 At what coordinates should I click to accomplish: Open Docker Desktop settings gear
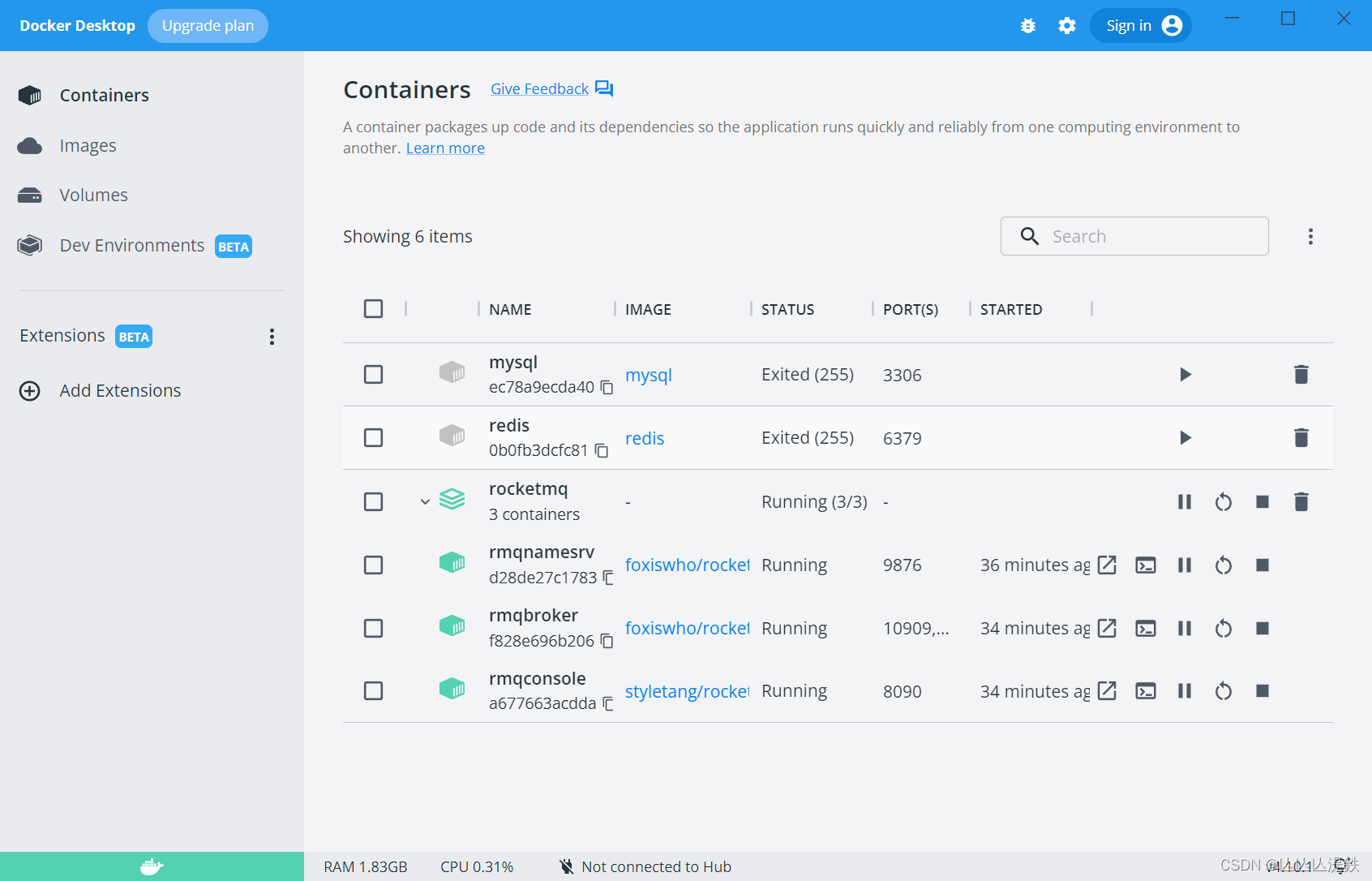tap(1066, 25)
